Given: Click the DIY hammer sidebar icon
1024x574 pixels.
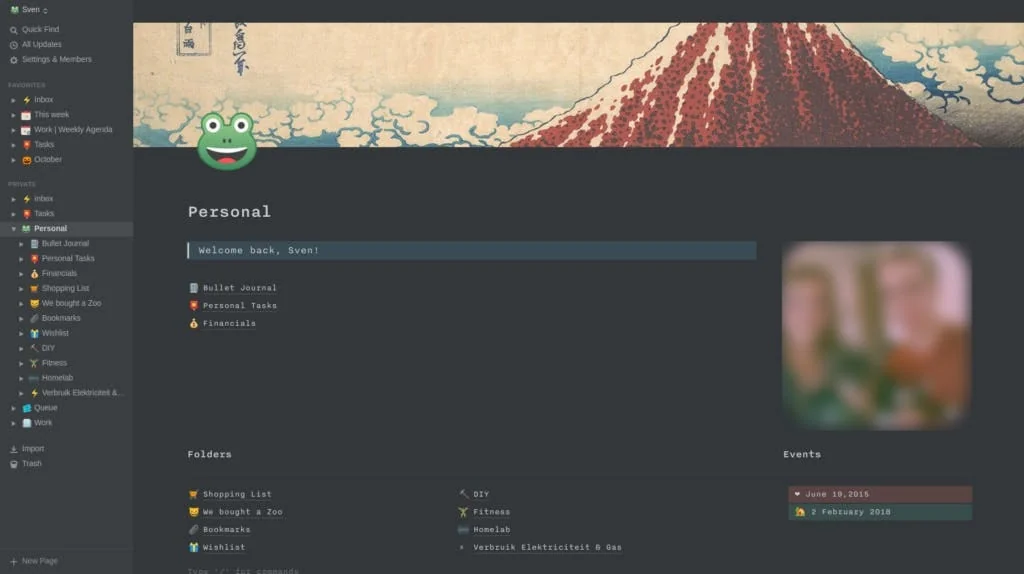Looking at the screenshot, I should click(35, 349).
